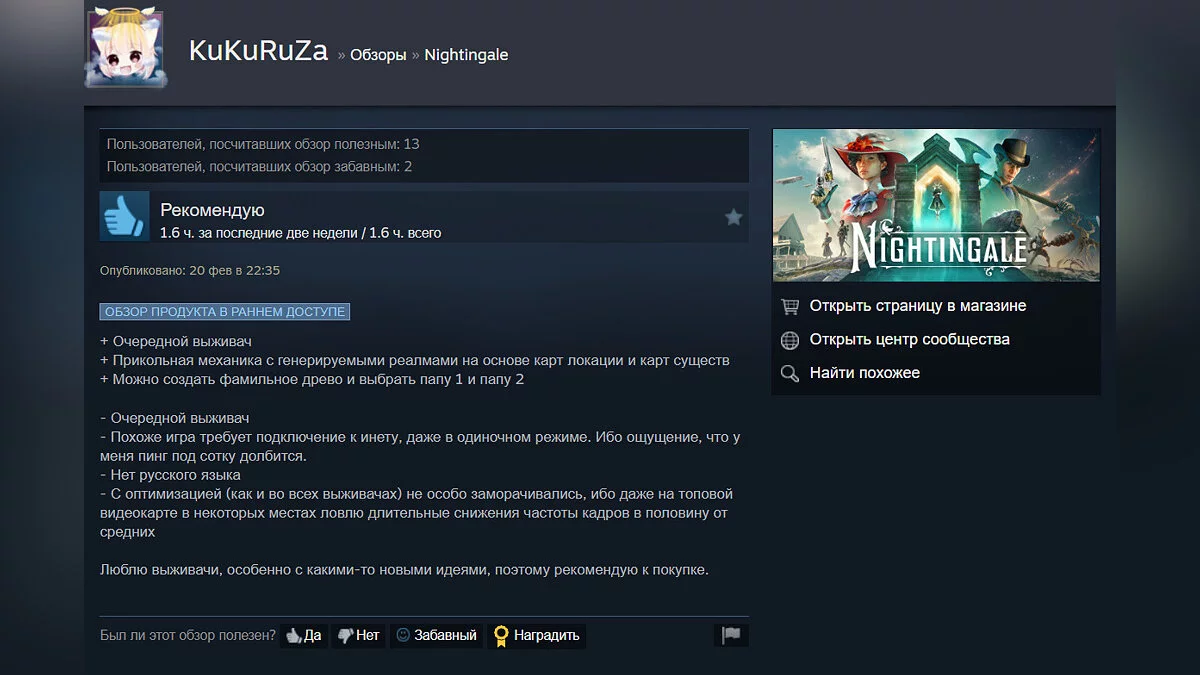The height and width of the screenshot is (675, 1200).
Task: Vote "Нет" for unhelpful review
Action: pyautogui.click(x=358, y=635)
